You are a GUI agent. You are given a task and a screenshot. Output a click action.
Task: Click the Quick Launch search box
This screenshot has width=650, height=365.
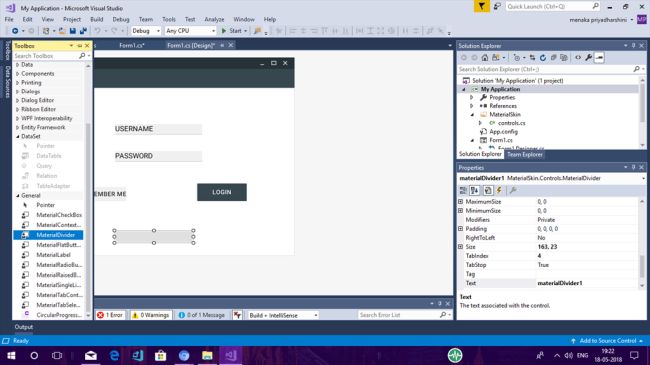coord(553,6)
